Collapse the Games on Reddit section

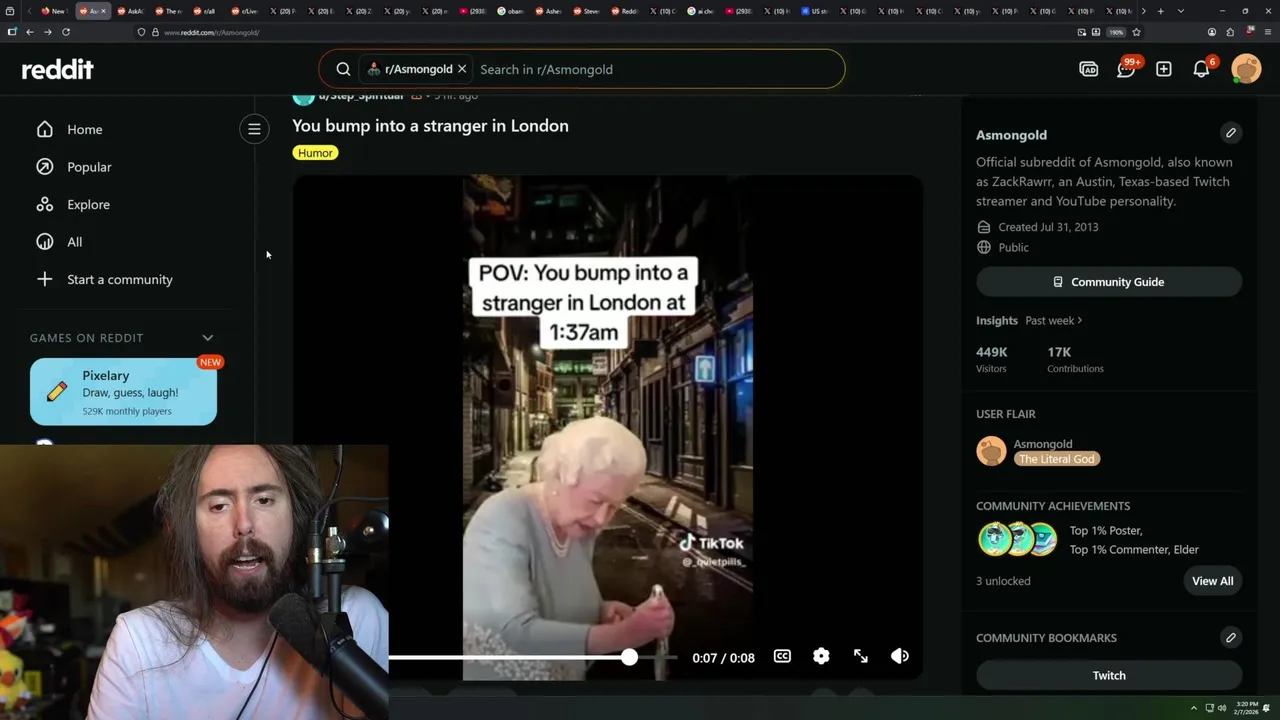click(x=208, y=338)
